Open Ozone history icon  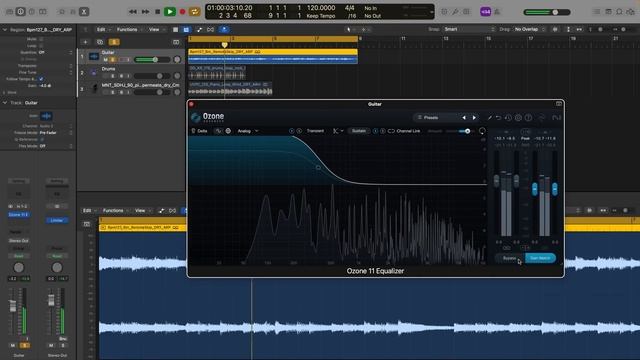click(508, 118)
